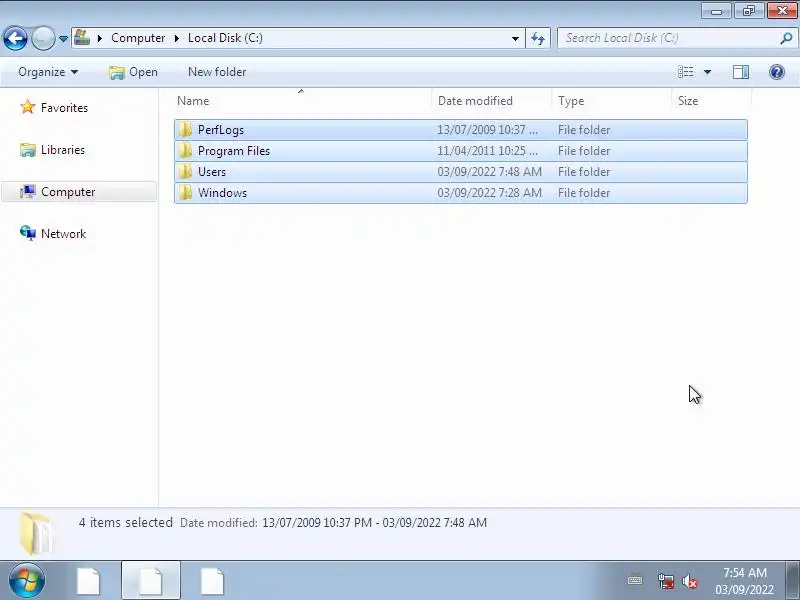Viewport: 800px width, 600px height.
Task: Click the Favorites star icon
Action: pyautogui.click(x=28, y=107)
